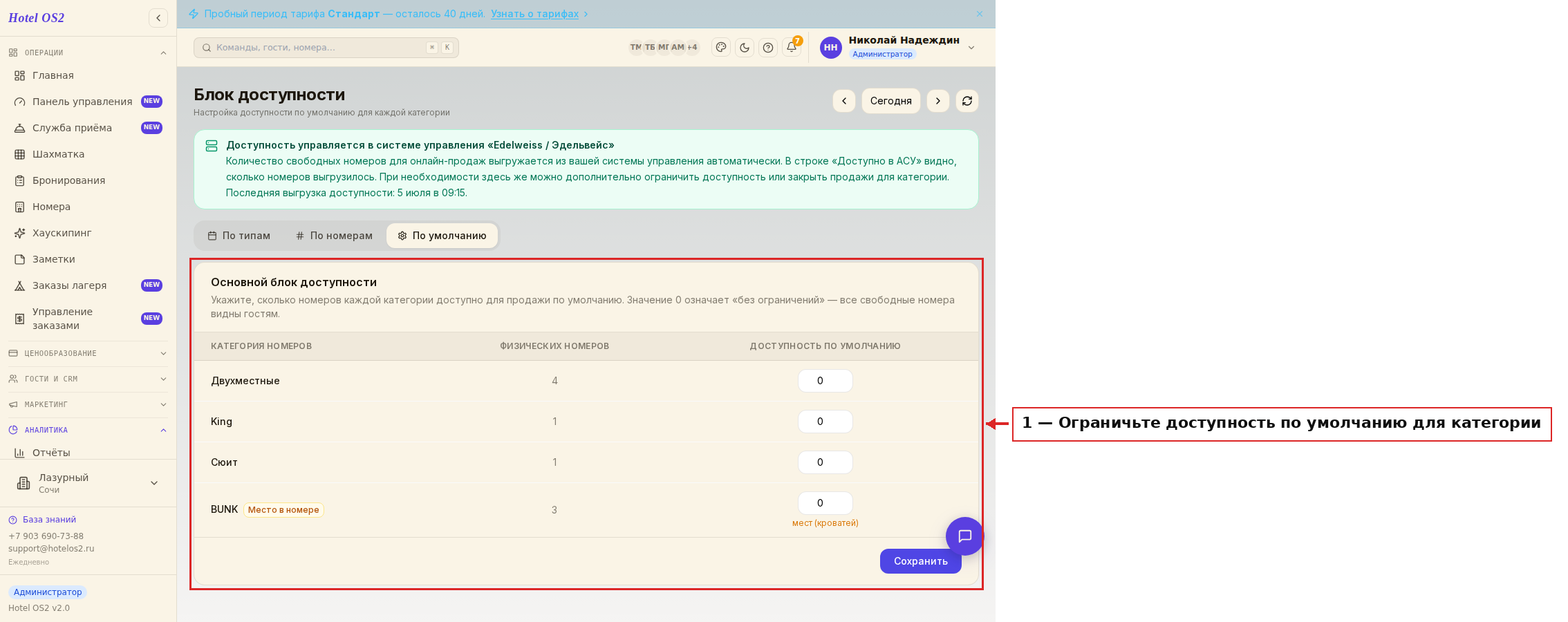Go to next day arrow
1568x622 pixels.
pos(938,101)
